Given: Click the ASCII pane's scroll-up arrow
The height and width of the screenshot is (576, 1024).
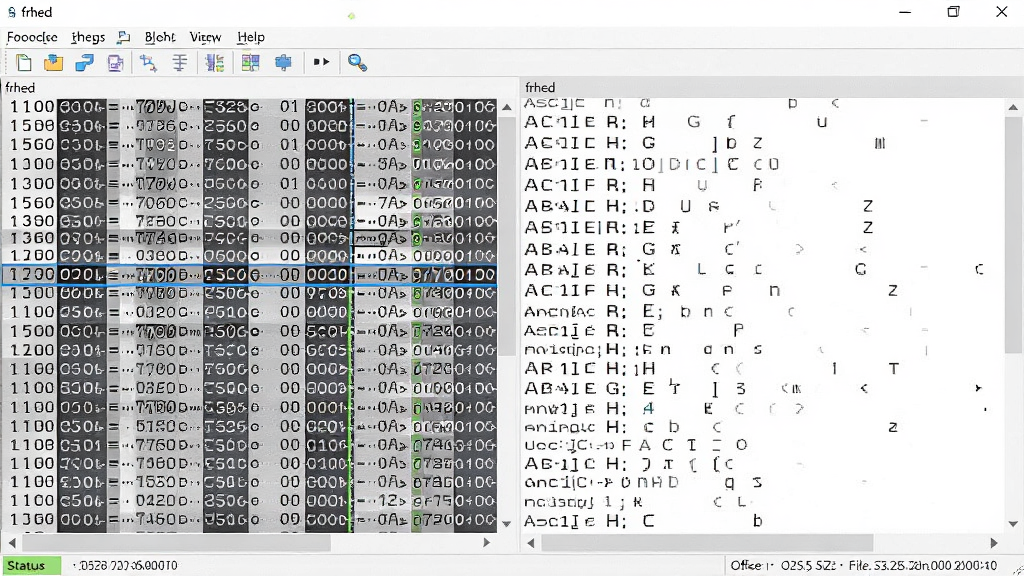Looking at the screenshot, I should tap(1013, 107).
